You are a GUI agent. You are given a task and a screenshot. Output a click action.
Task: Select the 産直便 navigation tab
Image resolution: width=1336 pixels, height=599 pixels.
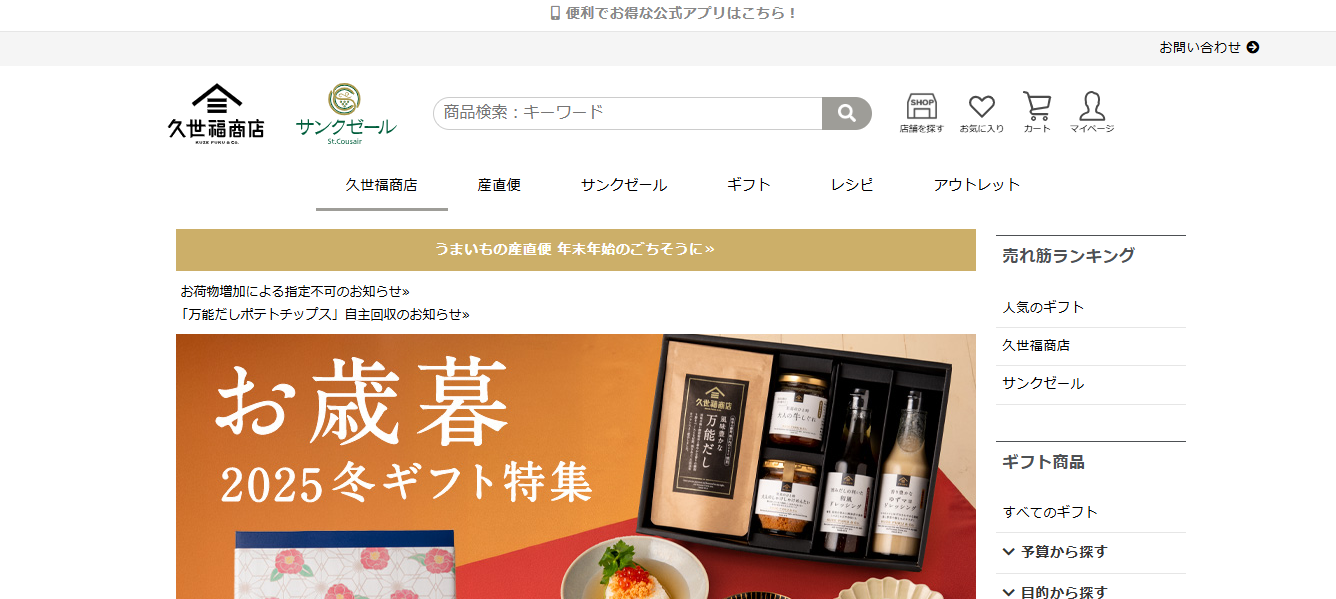(x=499, y=185)
